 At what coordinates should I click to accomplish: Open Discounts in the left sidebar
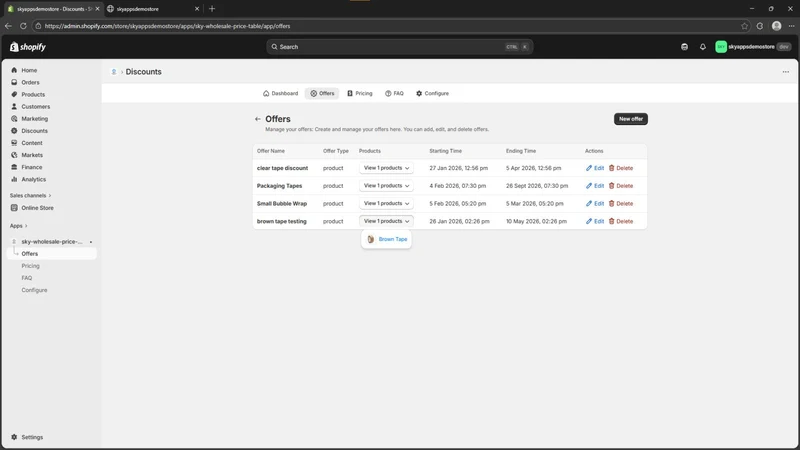pos(34,131)
